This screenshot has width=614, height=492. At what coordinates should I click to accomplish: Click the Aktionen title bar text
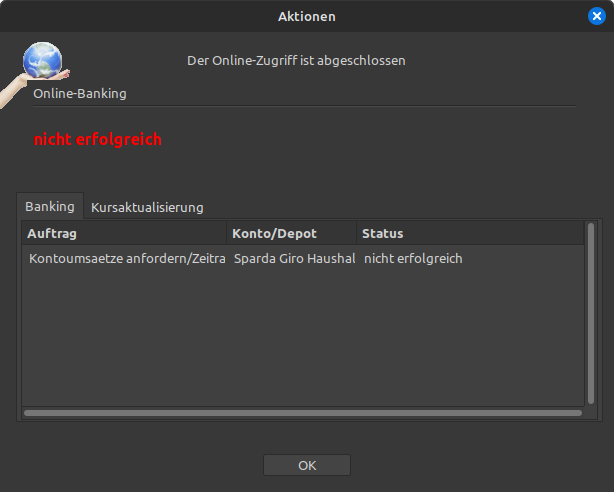[307, 16]
